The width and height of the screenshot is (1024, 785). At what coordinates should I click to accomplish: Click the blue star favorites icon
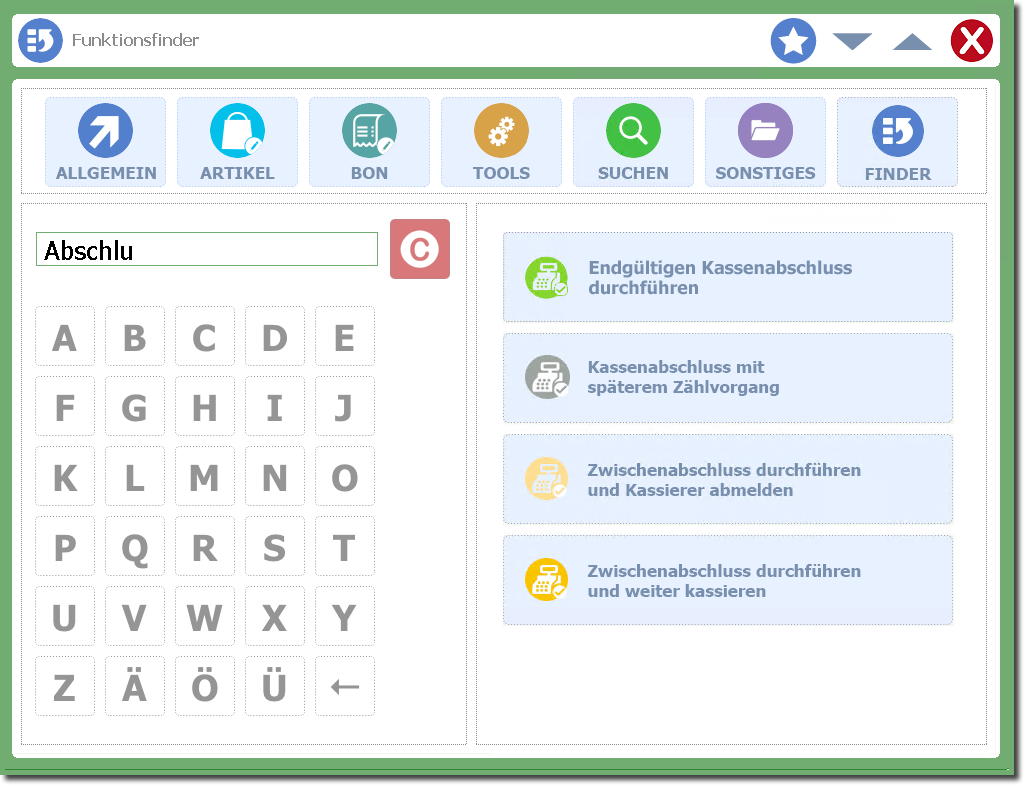(793, 41)
